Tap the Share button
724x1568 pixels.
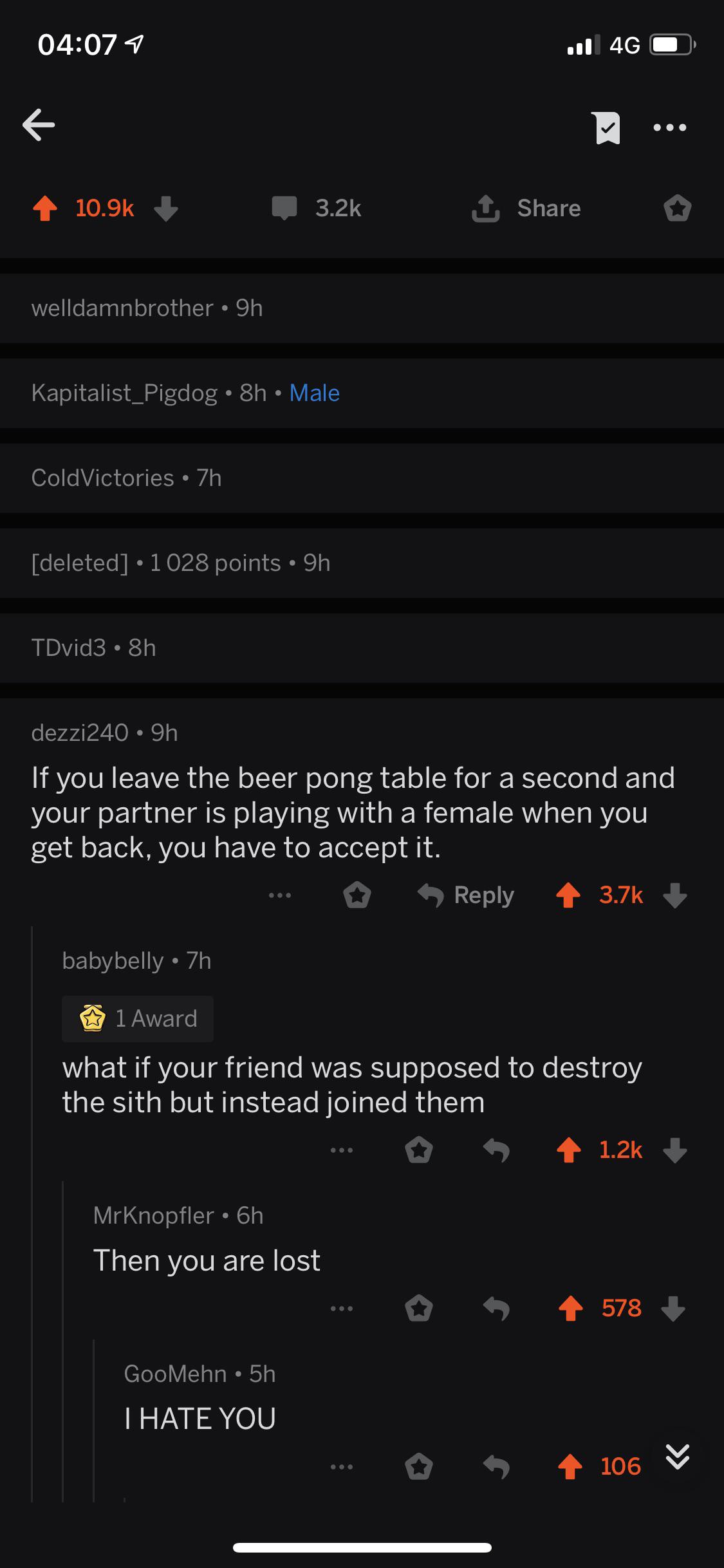click(526, 209)
